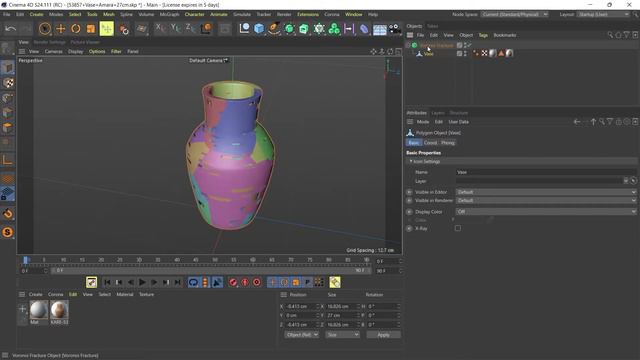
Task: Toggle the Y axis lock
Action: pos(176,29)
